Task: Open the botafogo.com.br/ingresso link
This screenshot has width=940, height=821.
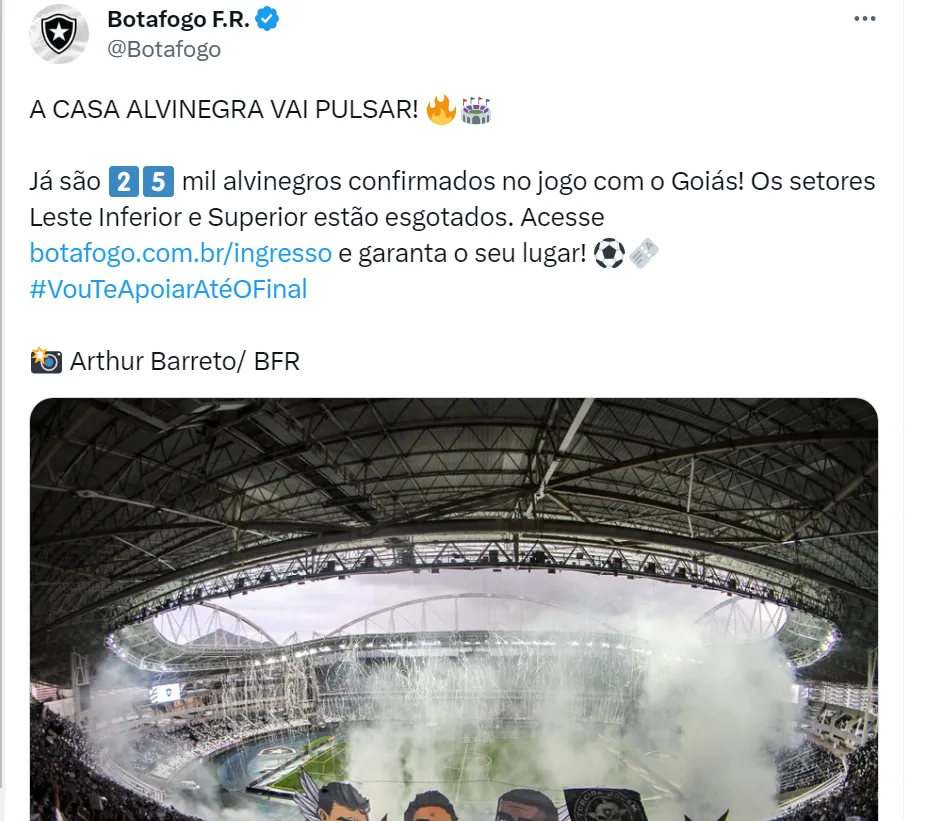Action: click(180, 253)
